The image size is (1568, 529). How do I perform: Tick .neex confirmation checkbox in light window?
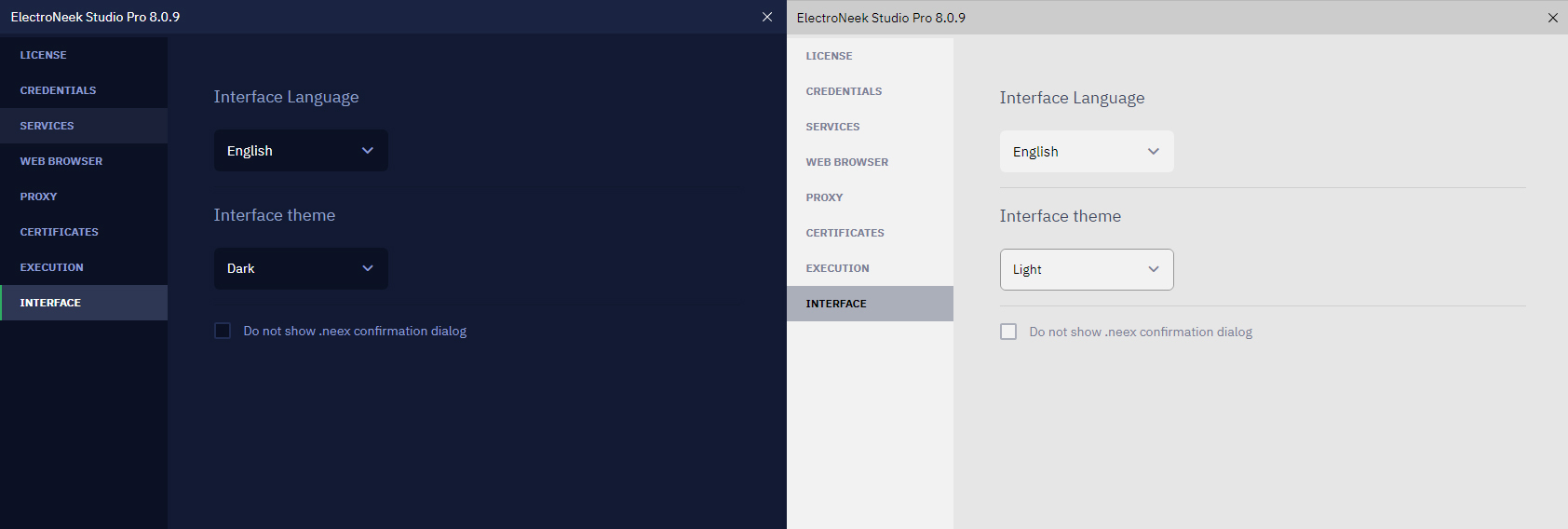(x=1008, y=332)
